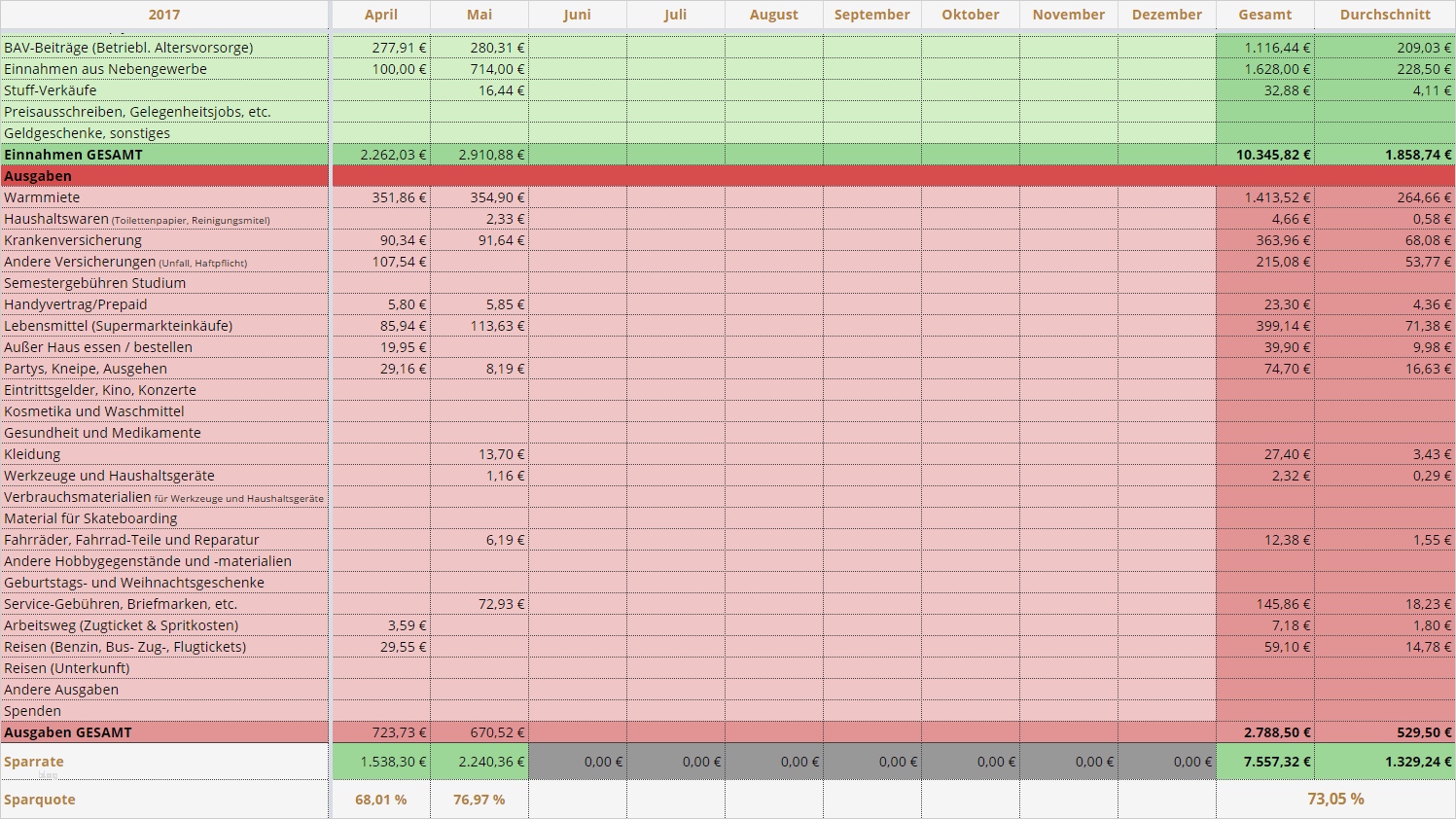Click the Preisausschreiben, Gelegenheitsjobs row label
Viewport: 1456px width, 819px height.
[137, 112]
